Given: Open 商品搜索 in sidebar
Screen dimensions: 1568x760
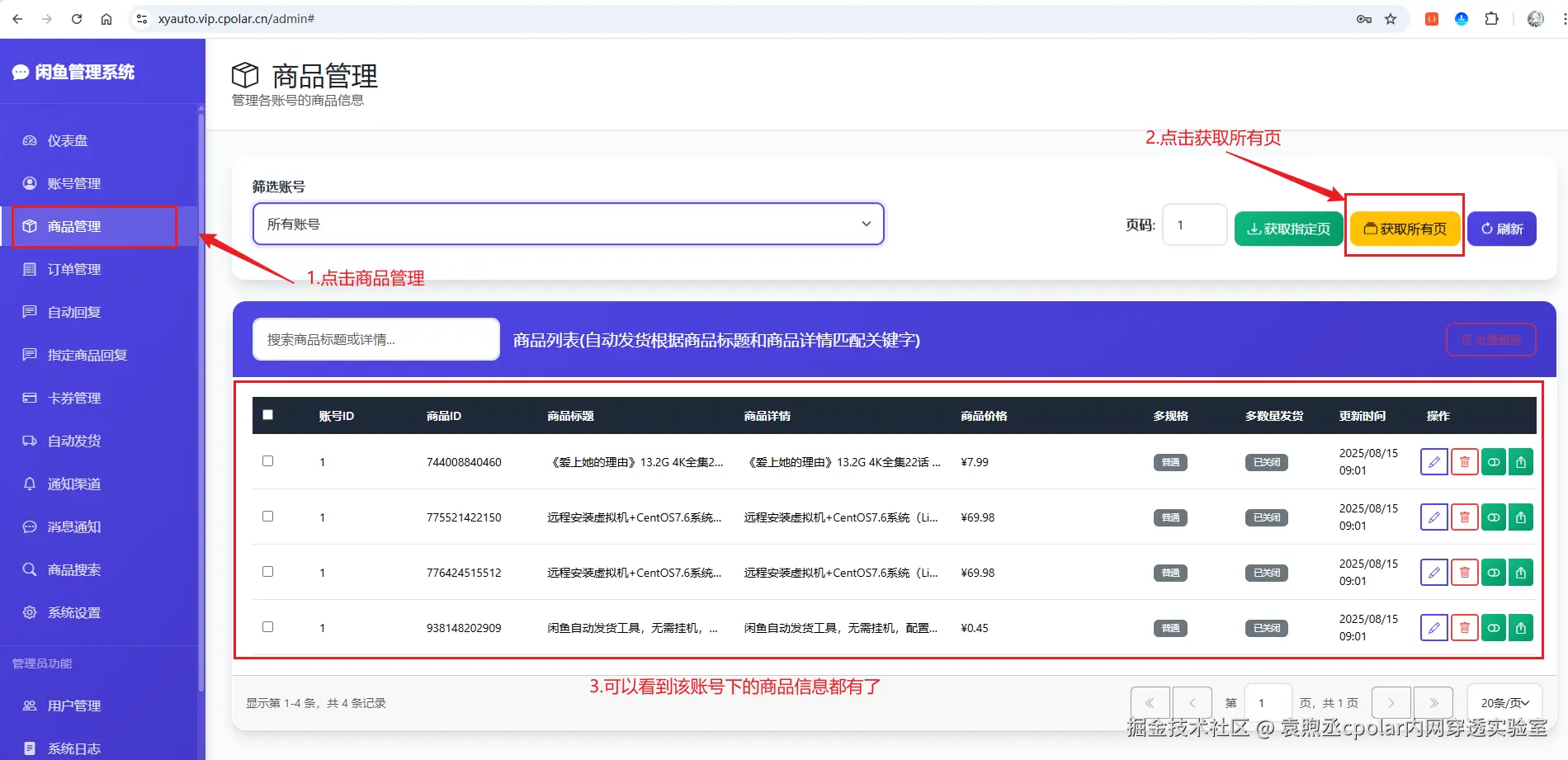Looking at the screenshot, I should pos(99,569).
